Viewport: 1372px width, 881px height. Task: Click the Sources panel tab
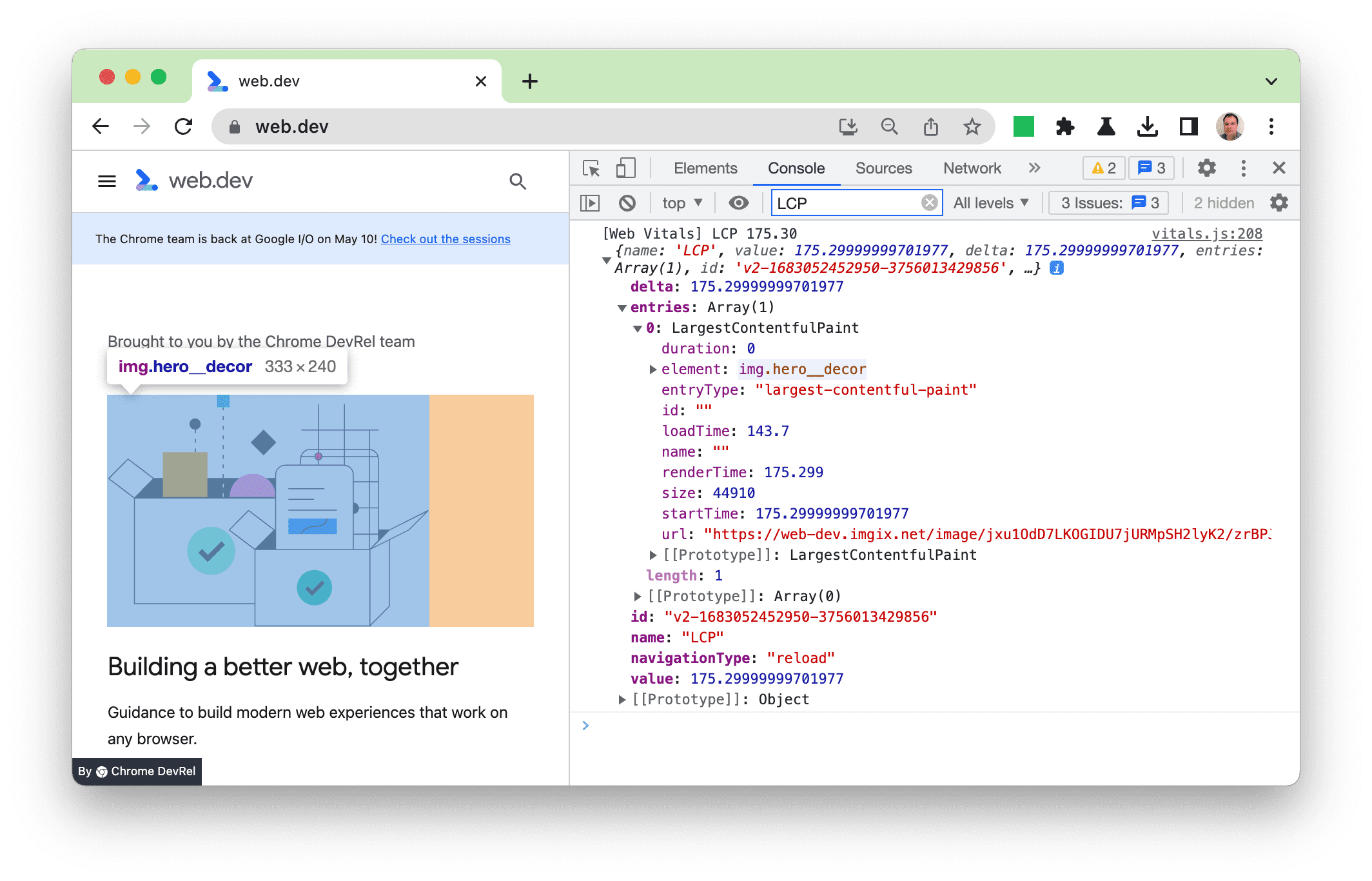click(x=883, y=168)
